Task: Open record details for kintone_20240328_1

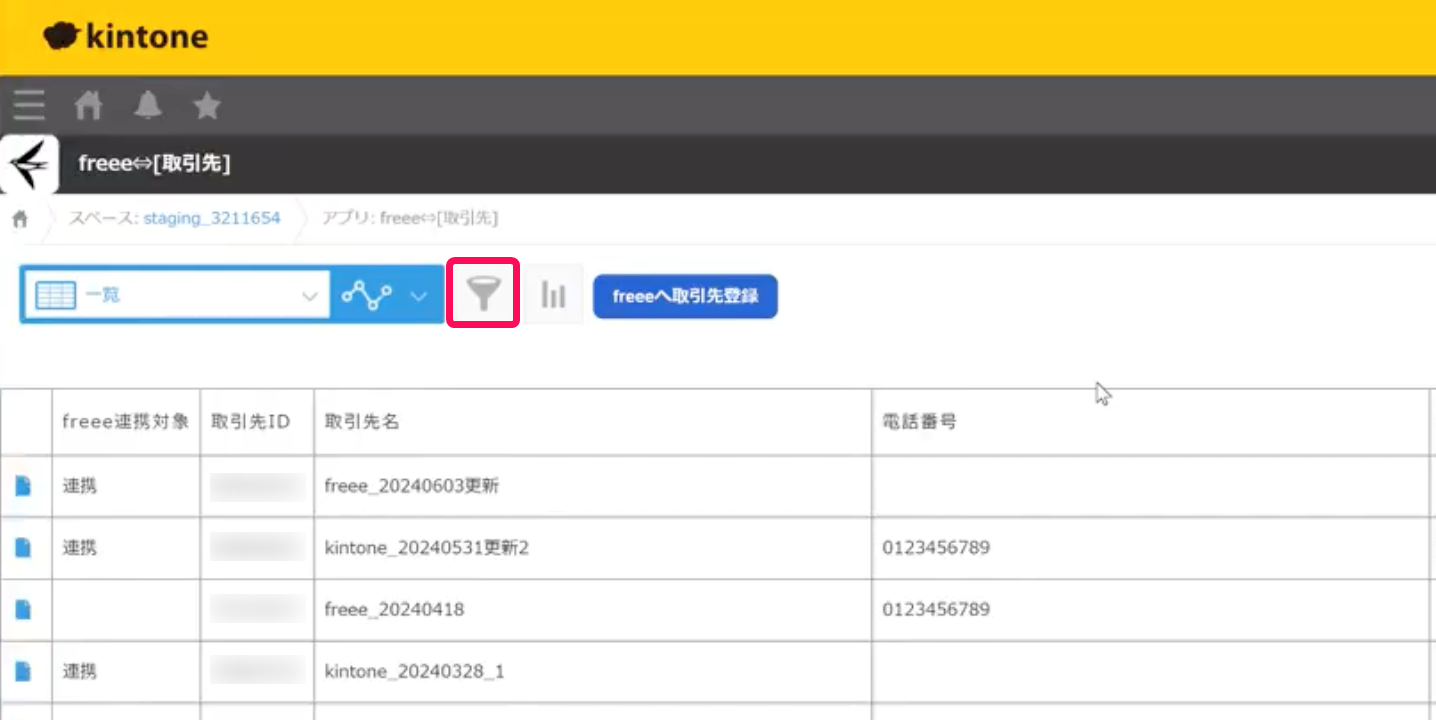Action: 23,671
